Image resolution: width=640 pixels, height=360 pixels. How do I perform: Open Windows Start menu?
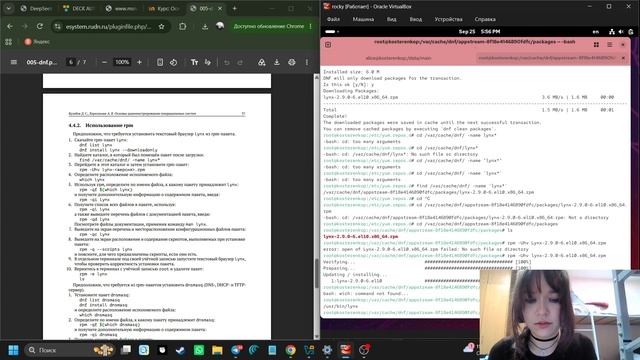(13, 350)
